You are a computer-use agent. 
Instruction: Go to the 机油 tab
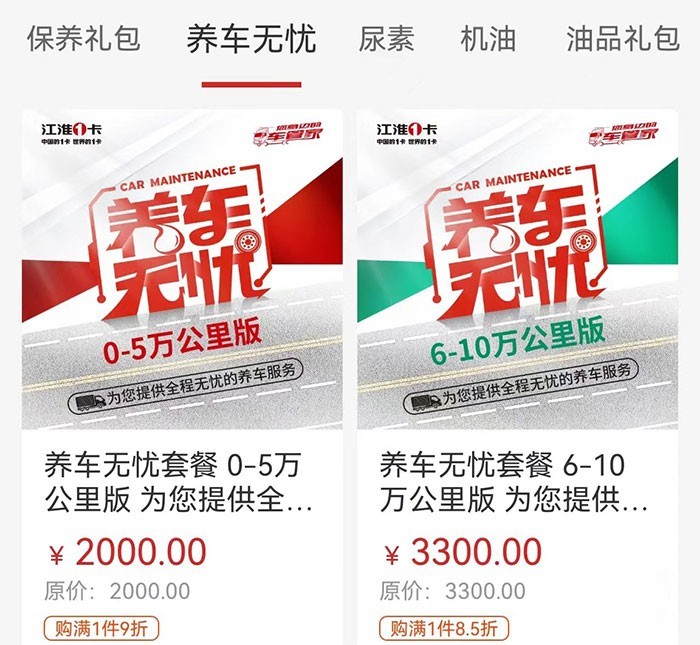[x=488, y=38]
